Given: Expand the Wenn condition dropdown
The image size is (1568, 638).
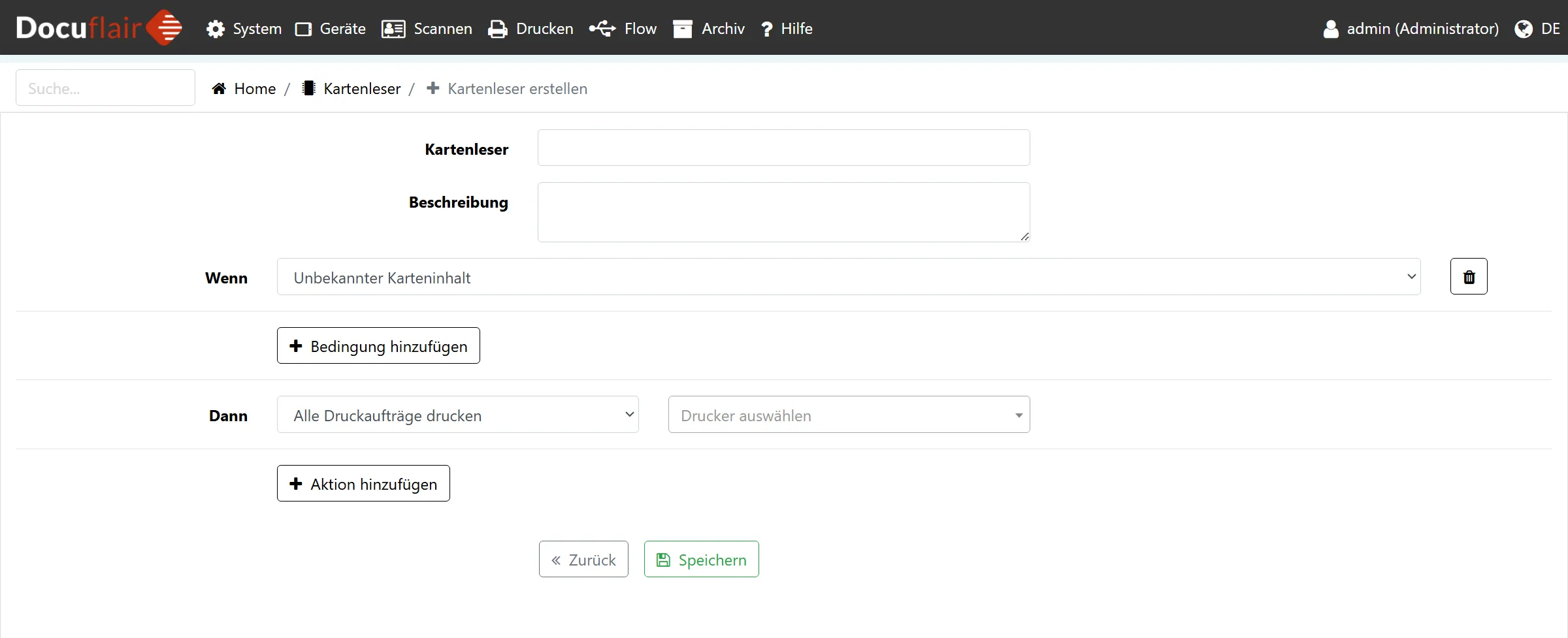Looking at the screenshot, I should point(848,277).
